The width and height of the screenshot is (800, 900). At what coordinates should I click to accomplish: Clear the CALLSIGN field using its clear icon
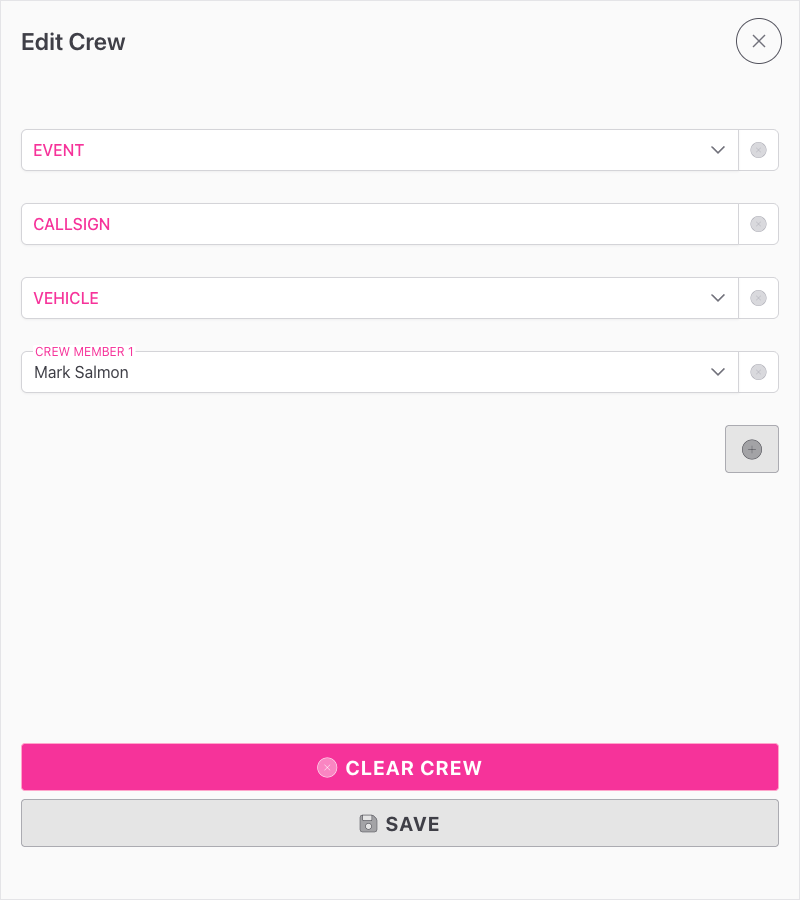[x=758, y=224]
